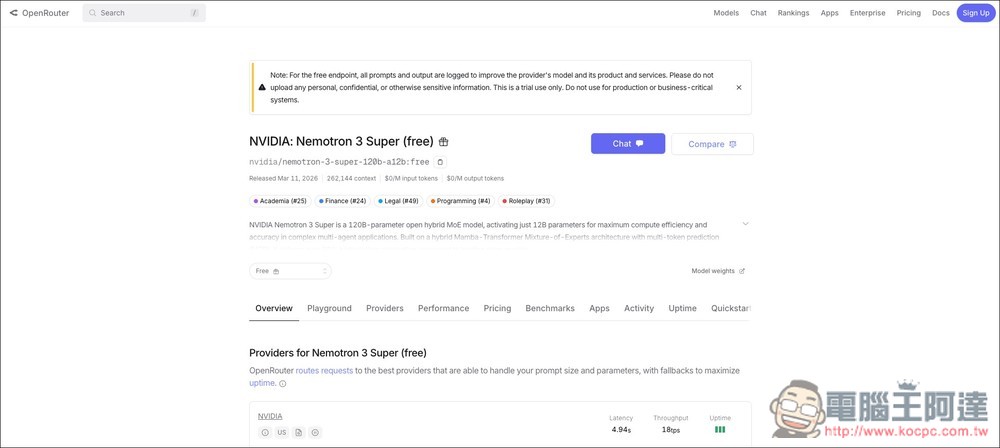Click the warning triangle icon in the note
The width and height of the screenshot is (1000, 448).
tap(262, 87)
